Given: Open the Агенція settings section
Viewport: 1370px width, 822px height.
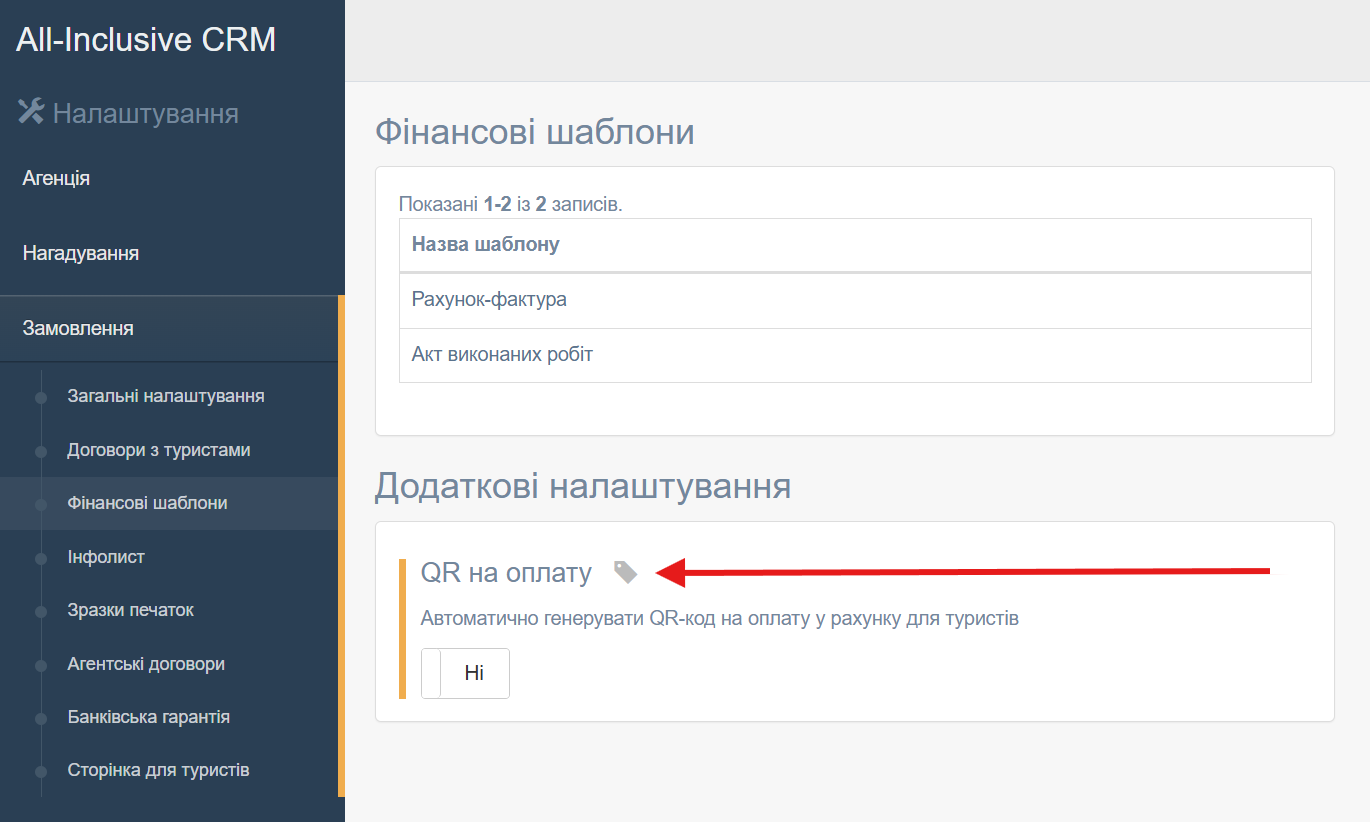Looking at the screenshot, I should pyautogui.click(x=56, y=178).
